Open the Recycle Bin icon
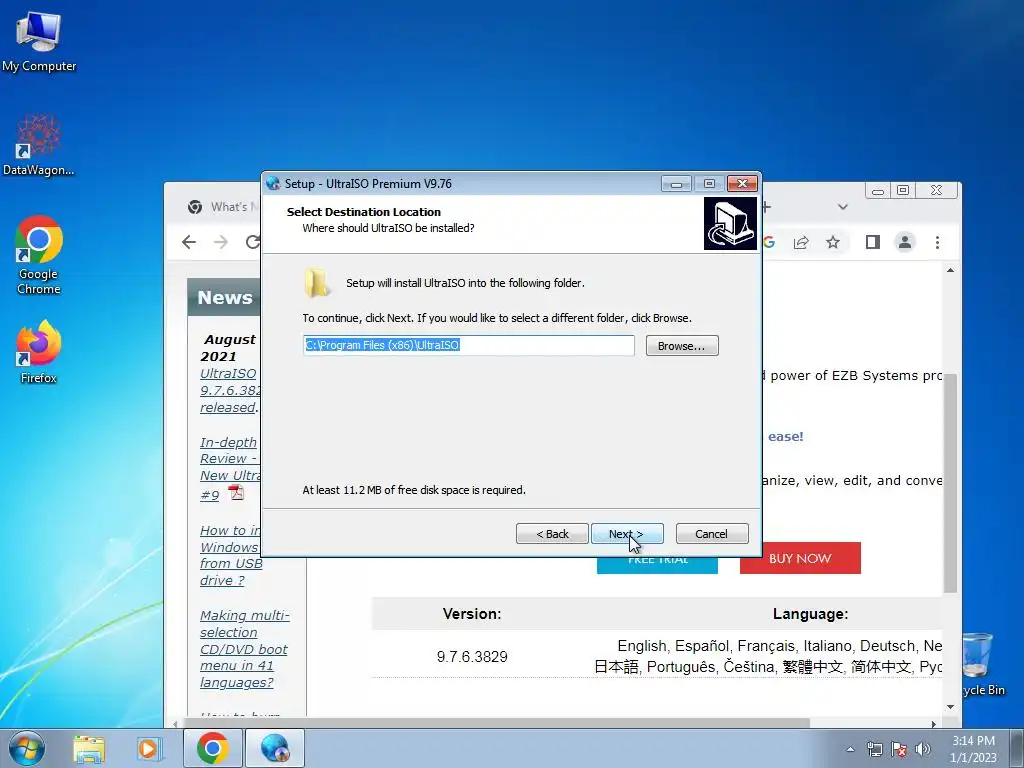 tap(978, 663)
